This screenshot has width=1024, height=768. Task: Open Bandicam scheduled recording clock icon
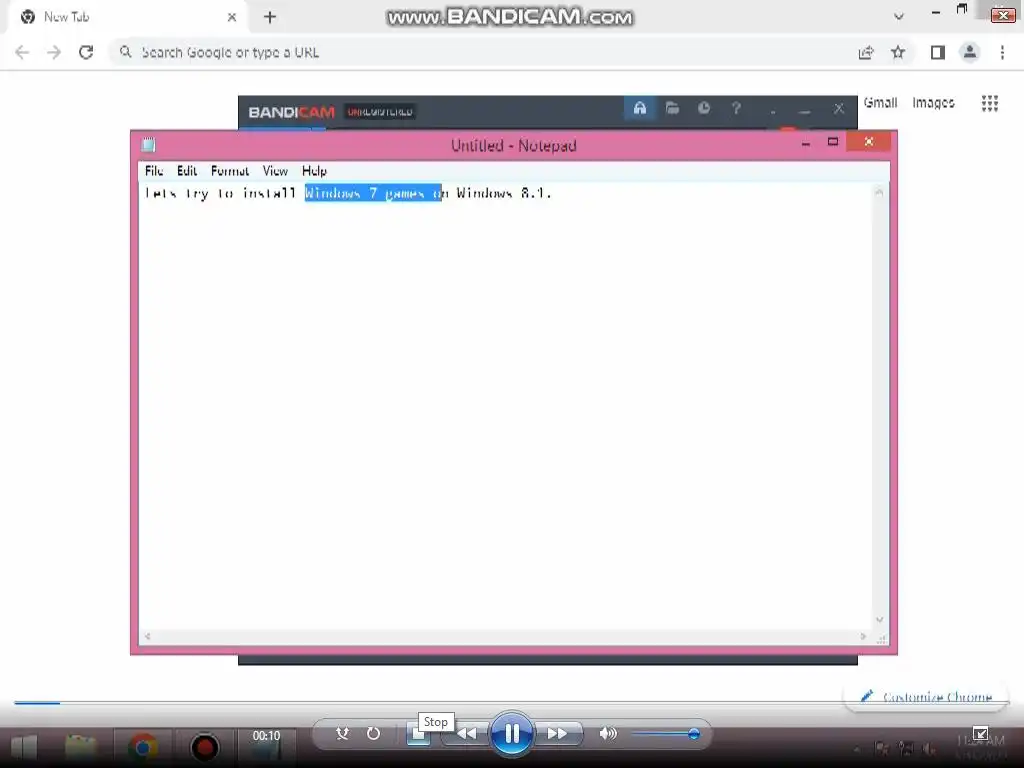703,108
